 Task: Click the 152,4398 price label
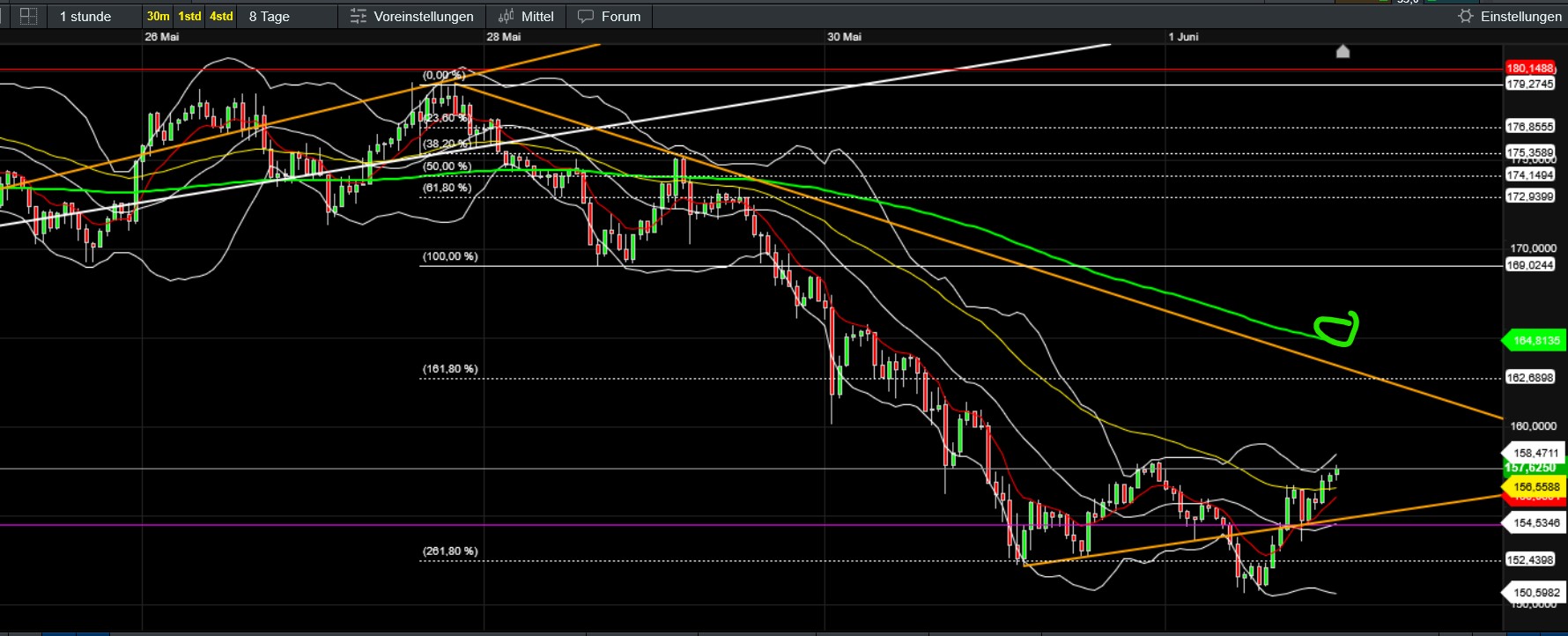click(x=1530, y=559)
